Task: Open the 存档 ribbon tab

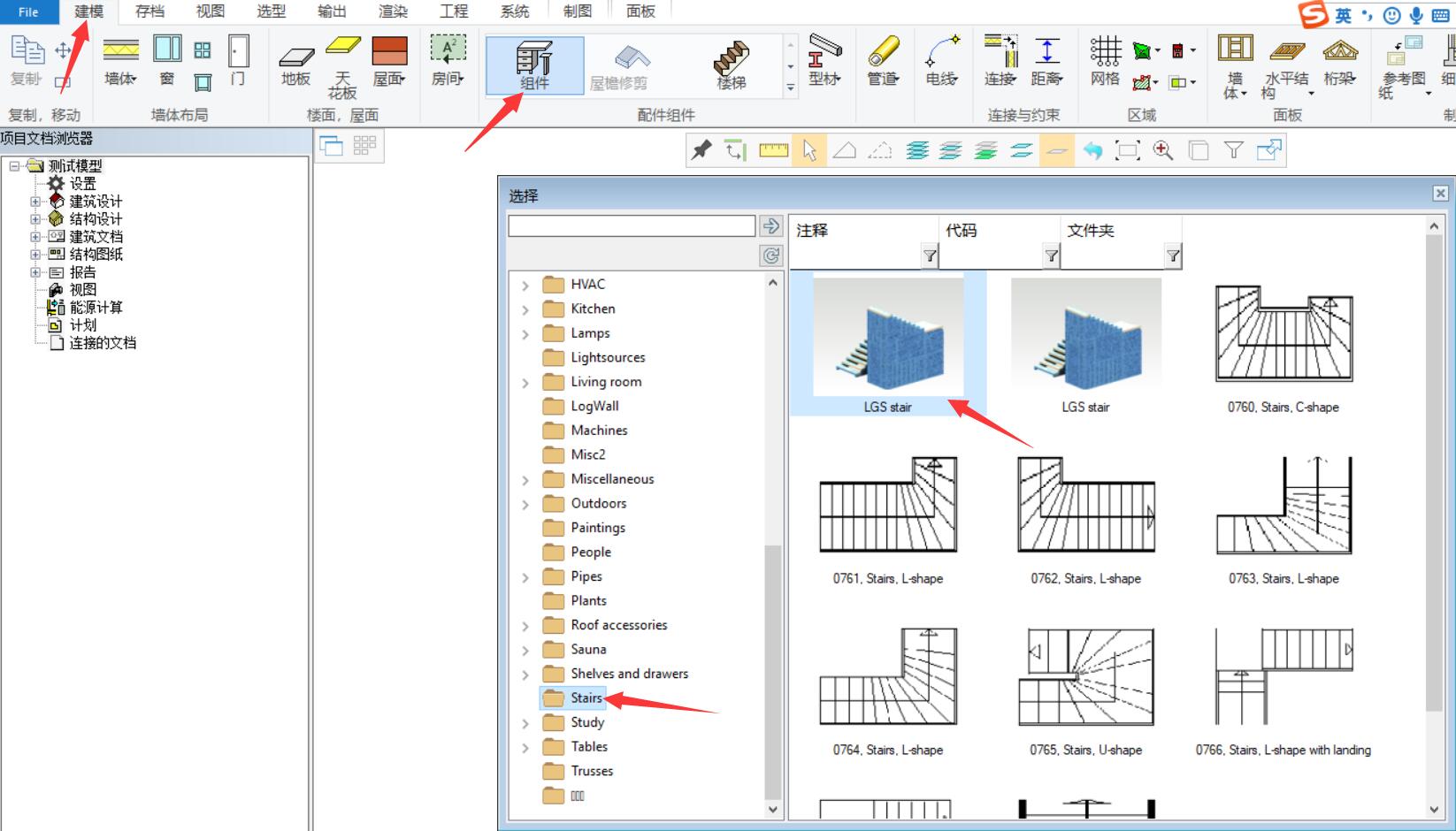Action: (149, 11)
